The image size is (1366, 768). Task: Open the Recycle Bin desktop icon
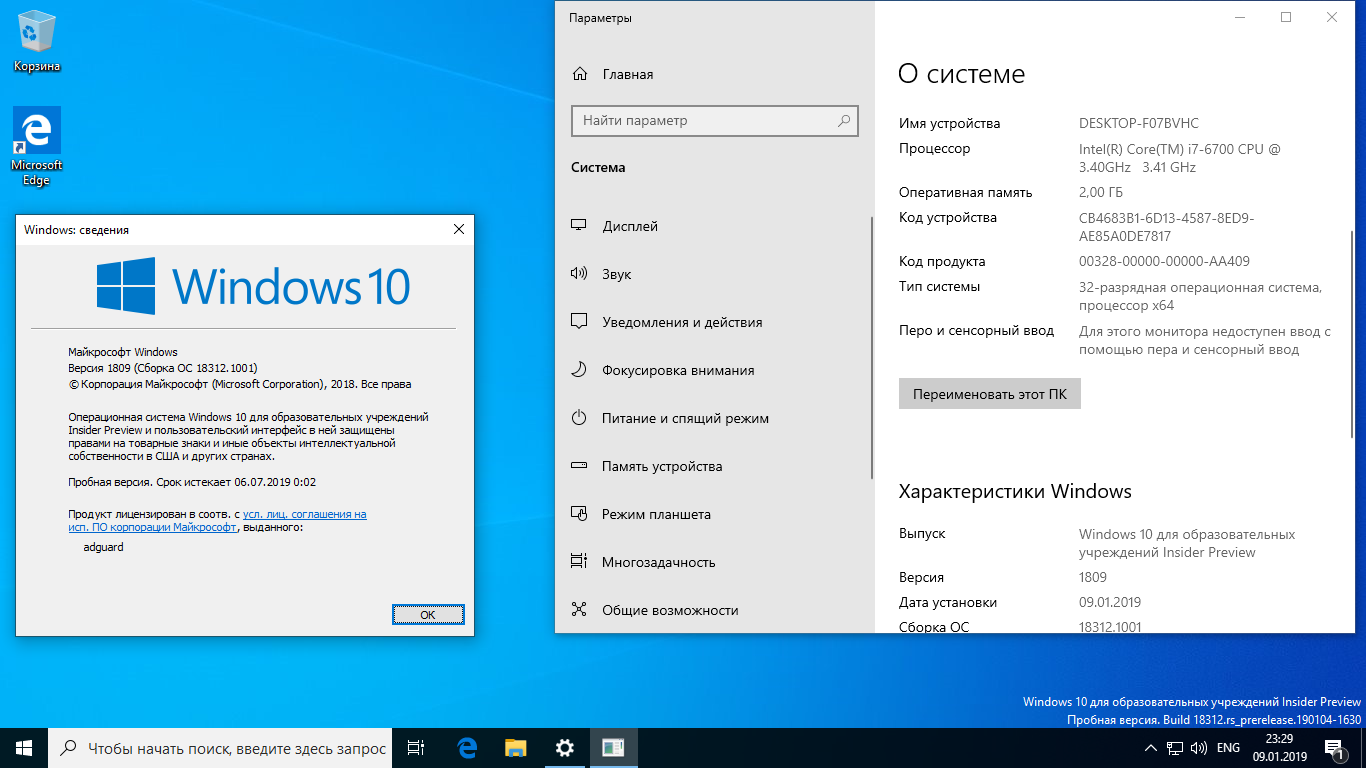(x=37, y=42)
